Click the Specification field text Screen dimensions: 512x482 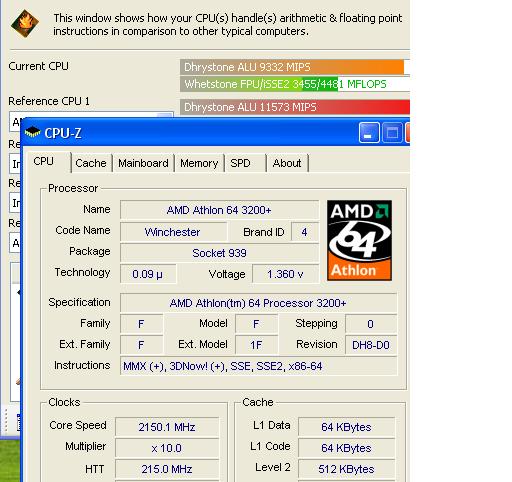[258, 303]
